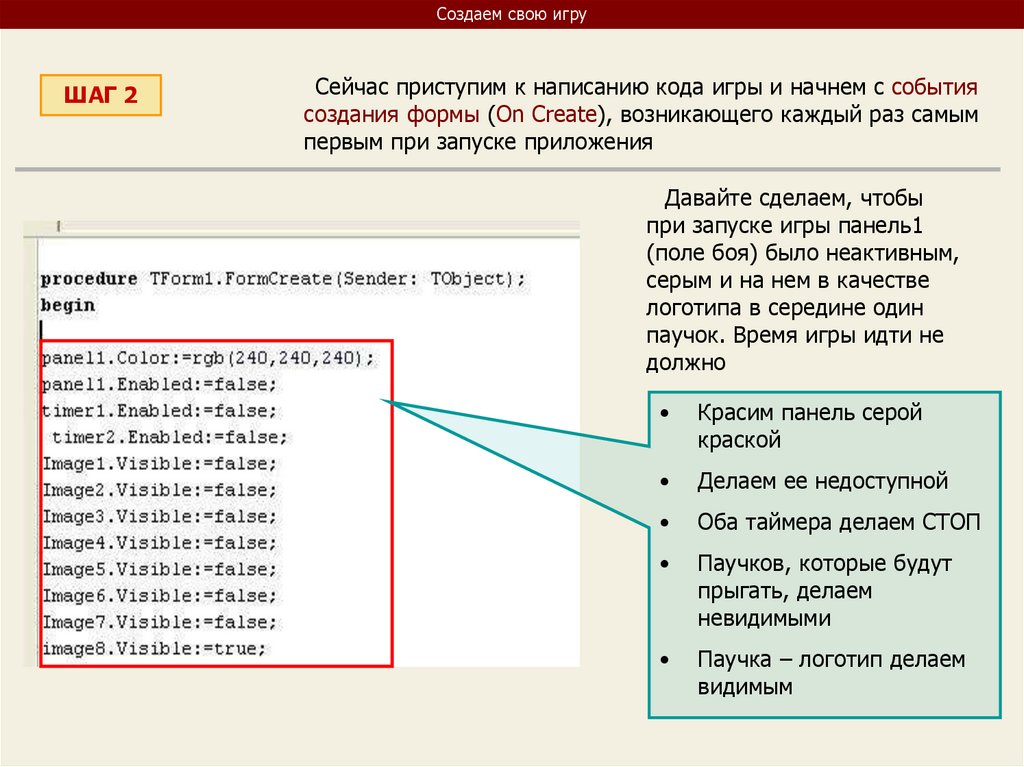Click line timer2.Enabled:=false;
Viewport: 1024px width, 767px height.
click(170, 437)
